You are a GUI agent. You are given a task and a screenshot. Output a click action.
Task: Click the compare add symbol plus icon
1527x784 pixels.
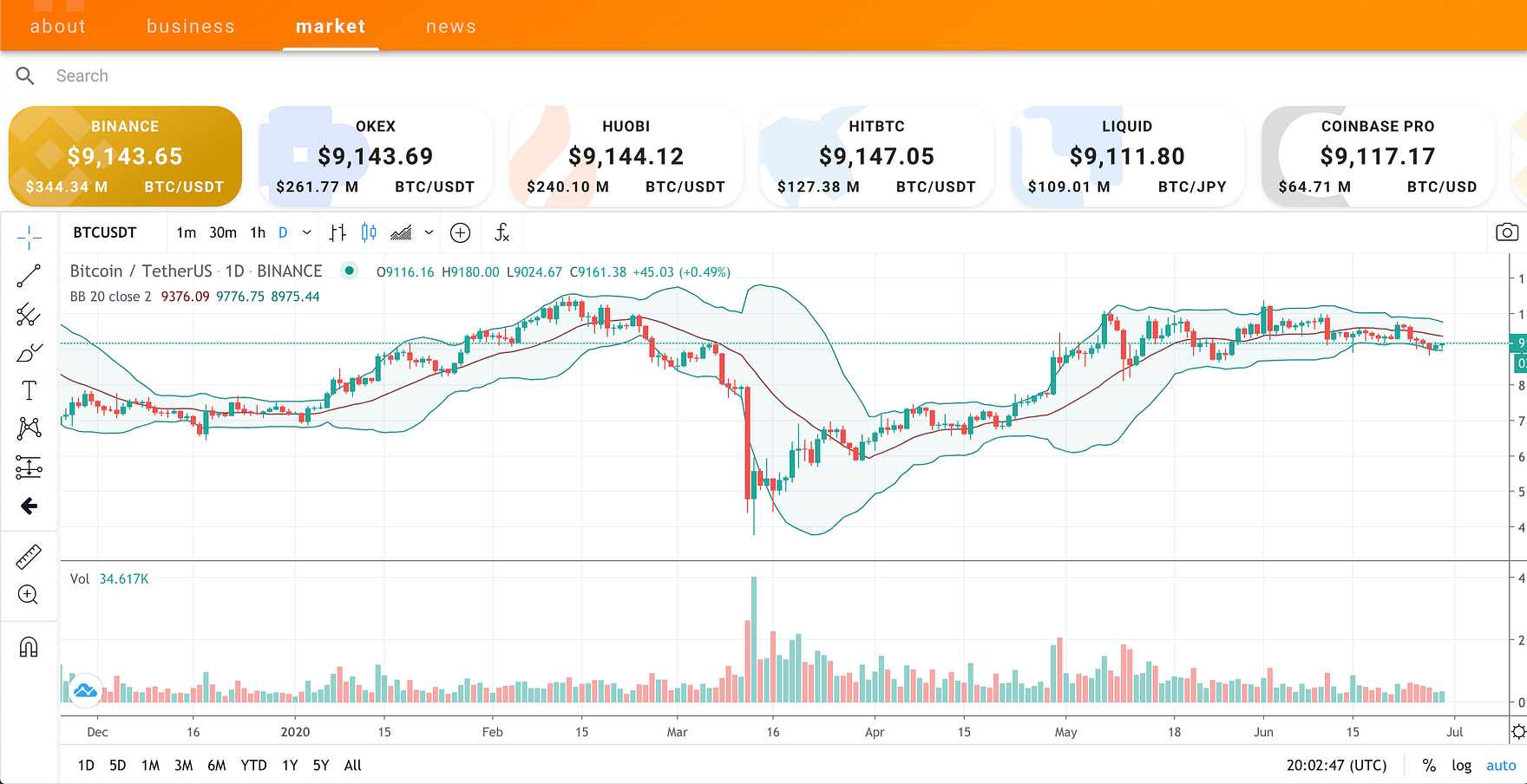[461, 232]
